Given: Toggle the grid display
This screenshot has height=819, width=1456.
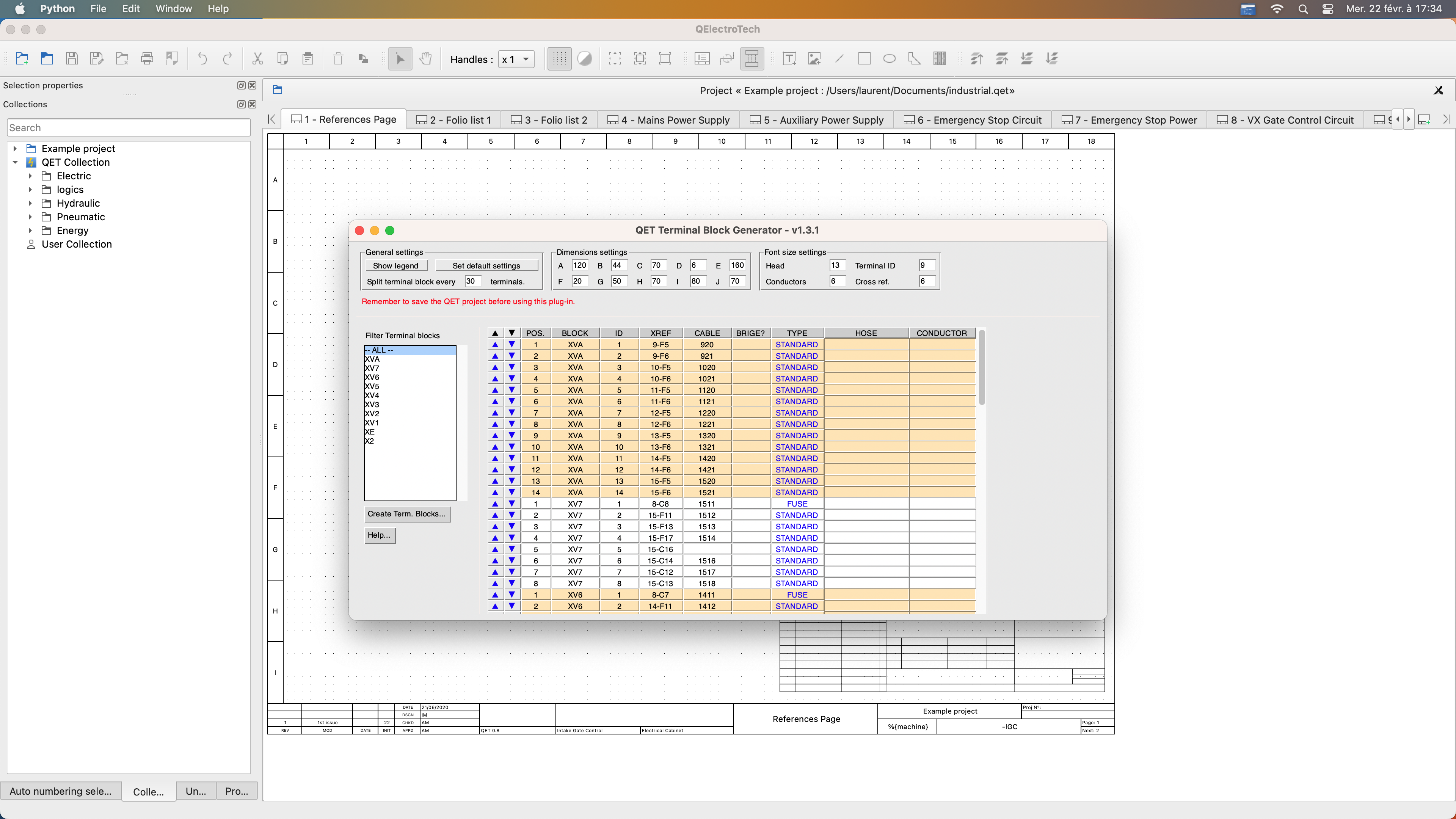Looking at the screenshot, I should pos(559,59).
